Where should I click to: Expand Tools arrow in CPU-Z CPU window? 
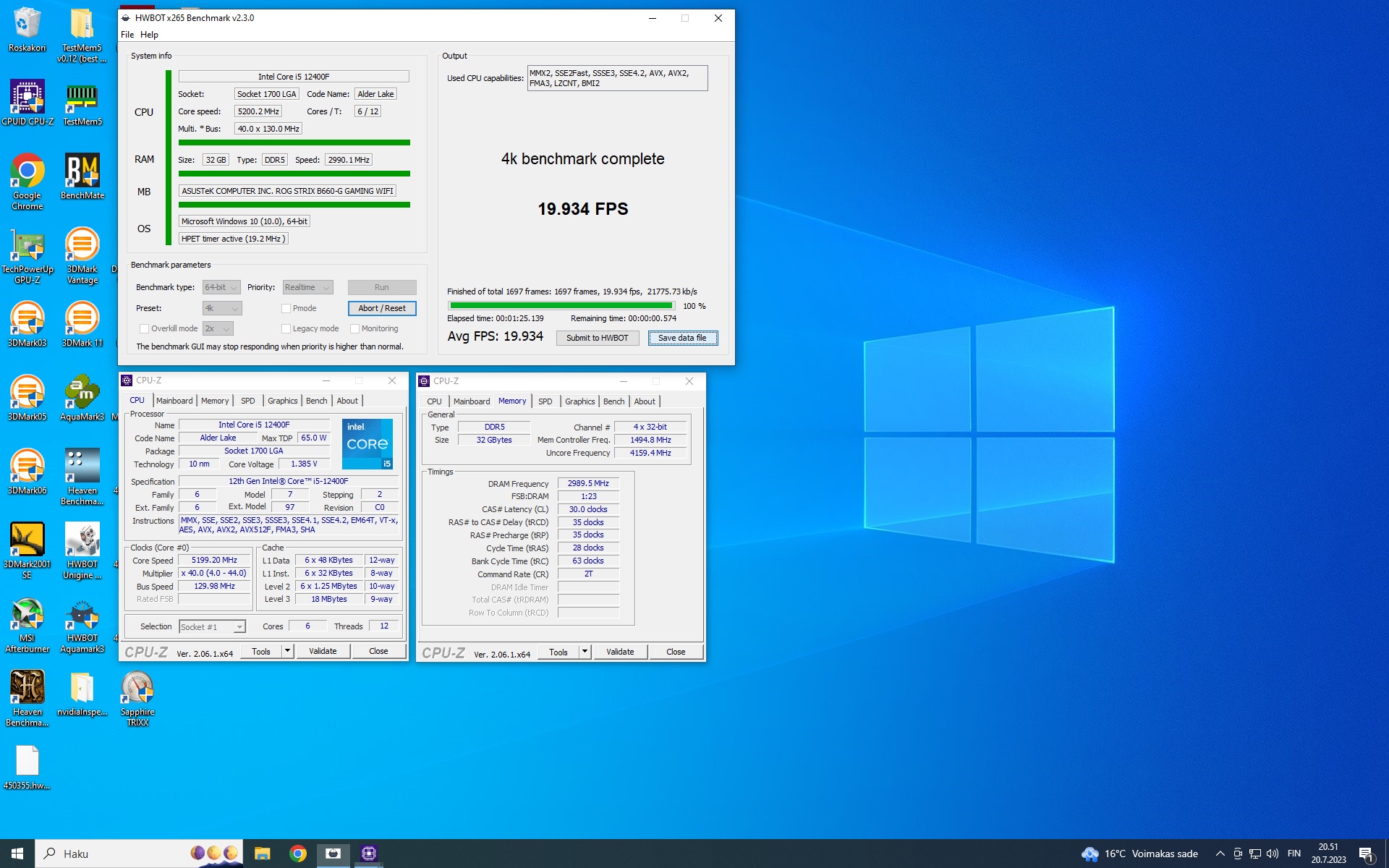coord(287,651)
